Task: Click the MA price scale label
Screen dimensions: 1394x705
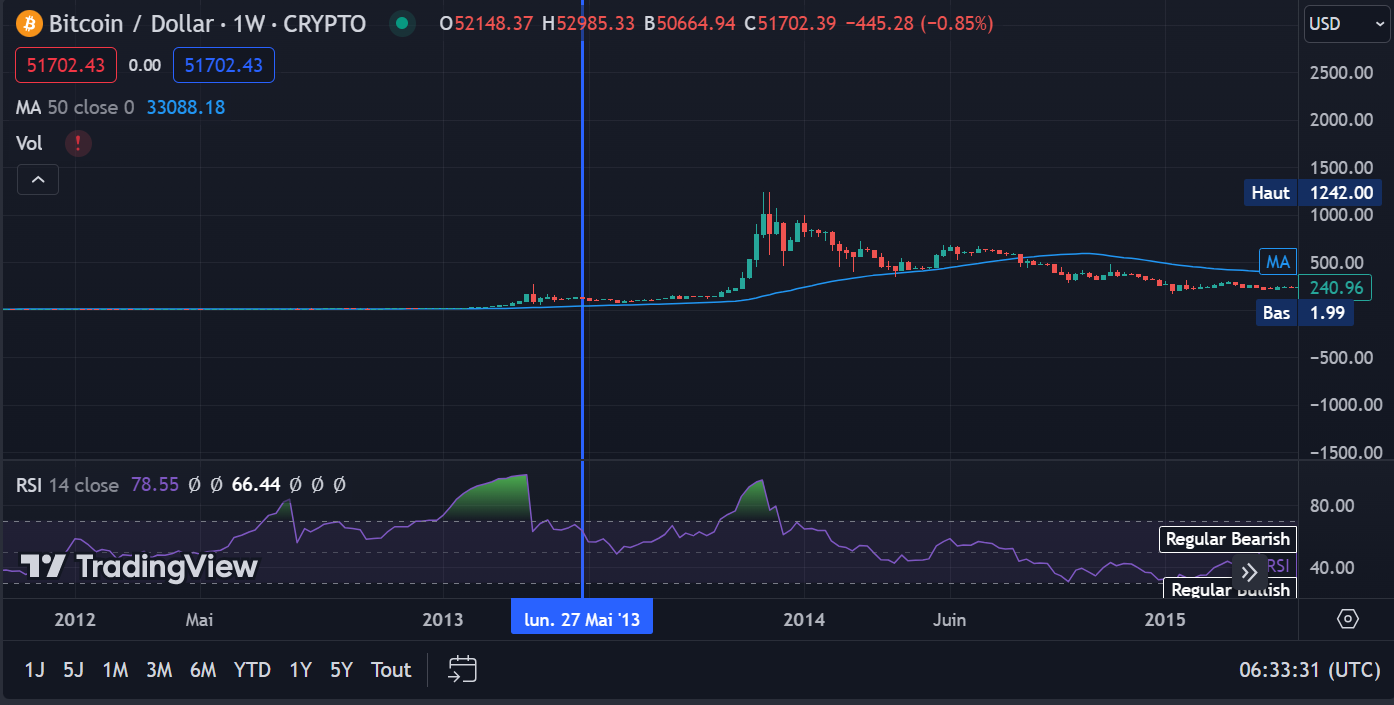Action: [x=1278, y=262]
